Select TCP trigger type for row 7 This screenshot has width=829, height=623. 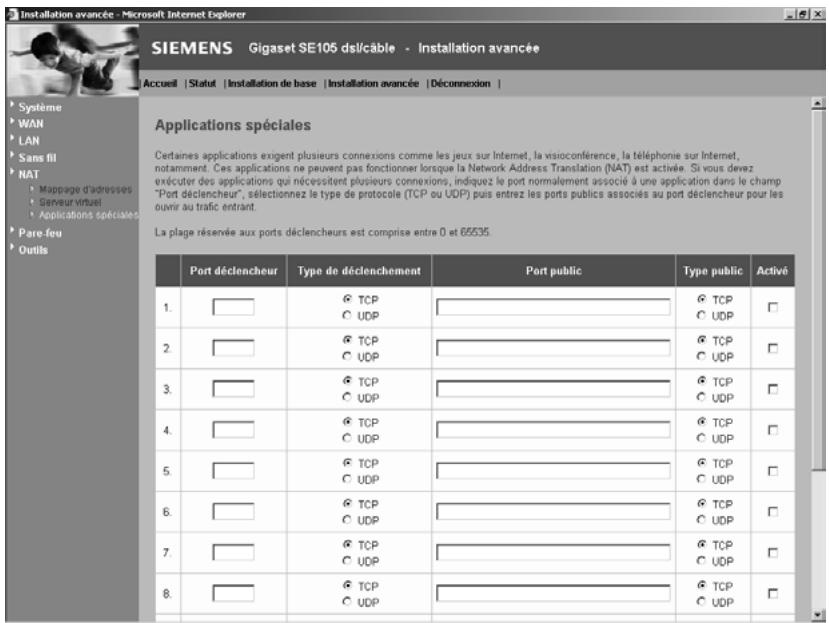[347, 544]
